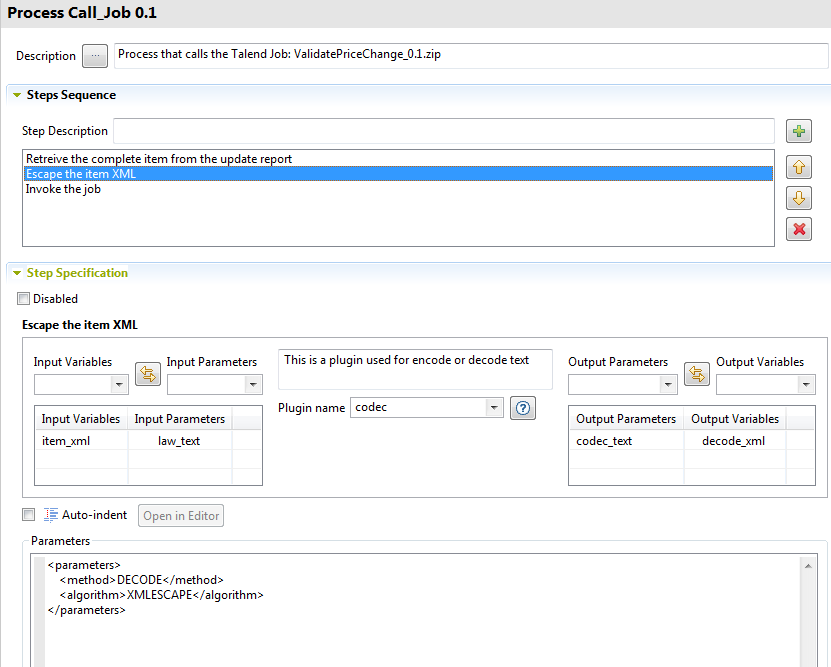The height and width of the screenshot is (667, 831).
Task: Click the Open in Editor button
Action: coord(180,516)
